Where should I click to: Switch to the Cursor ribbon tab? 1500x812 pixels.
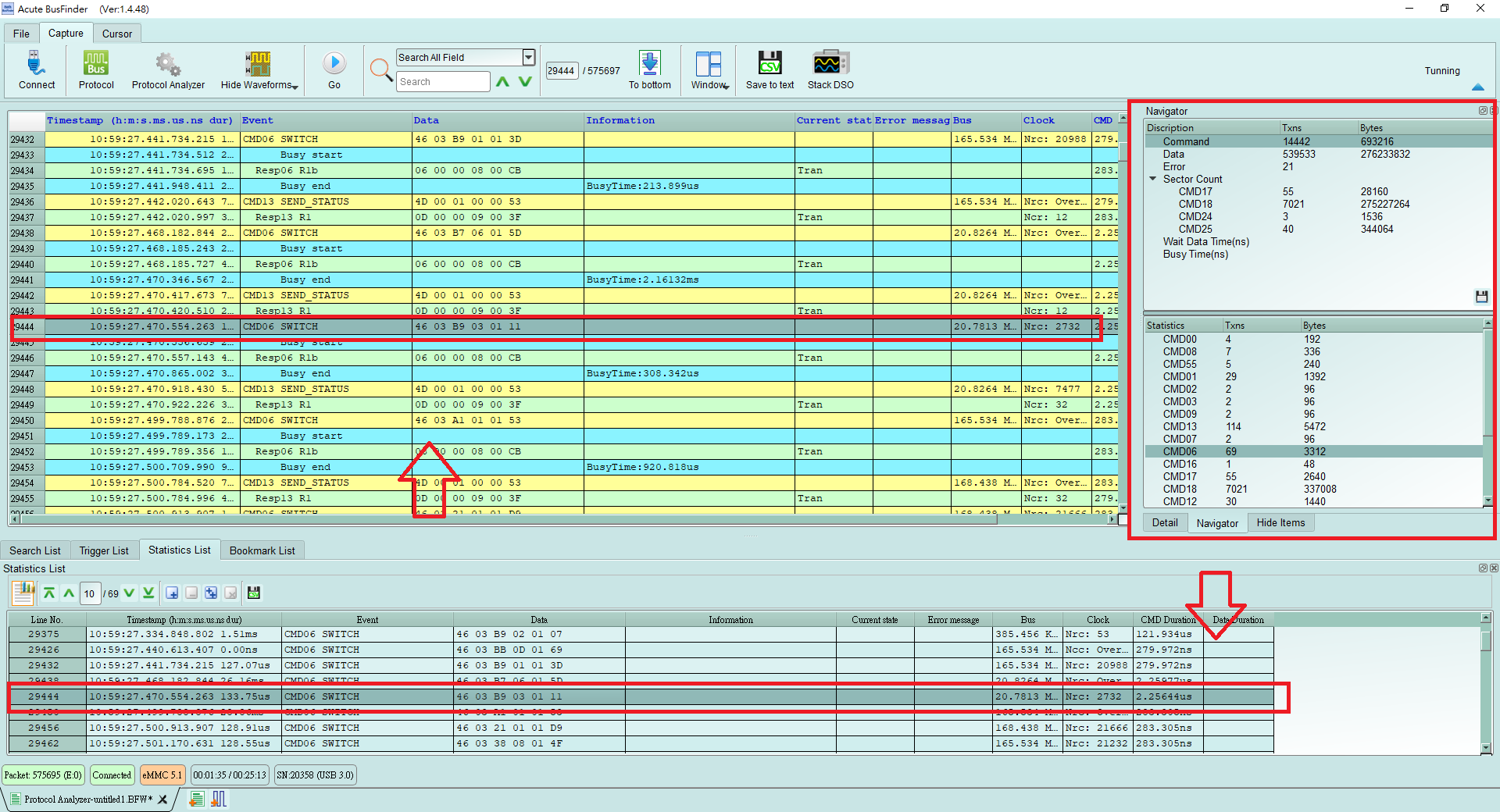tap(117, 34)
